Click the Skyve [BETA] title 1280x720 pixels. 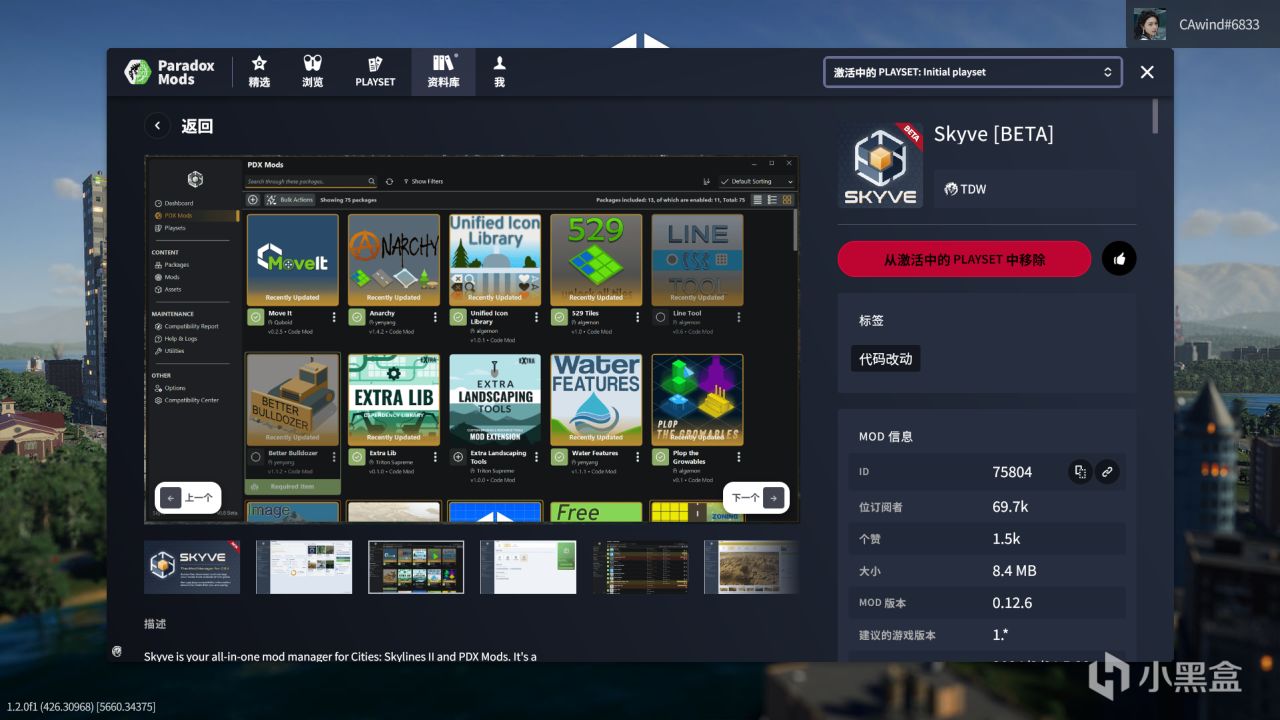click(x=994, y=134)
